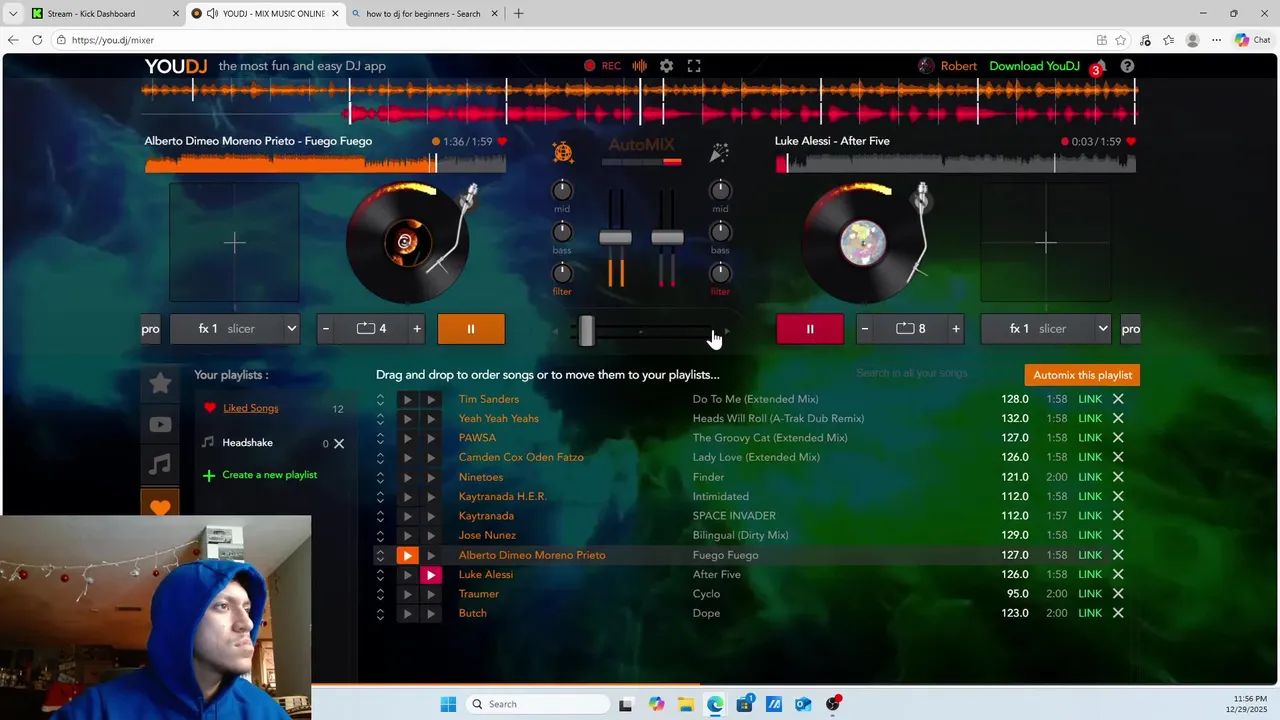The height and width of the screenshot is (720, 1280).
Task: Toggle right deck loop of 8 beats
Action: [911, 329]
